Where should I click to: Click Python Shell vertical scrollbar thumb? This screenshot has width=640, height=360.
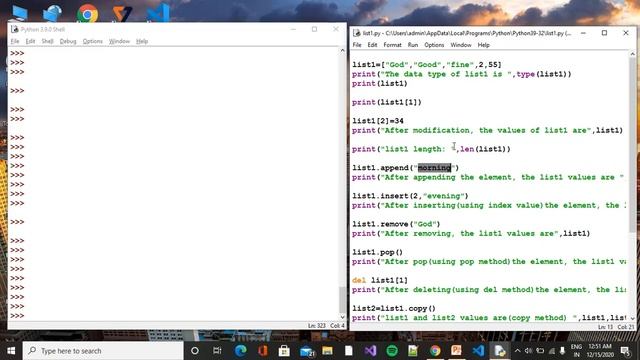coord(342,299)
